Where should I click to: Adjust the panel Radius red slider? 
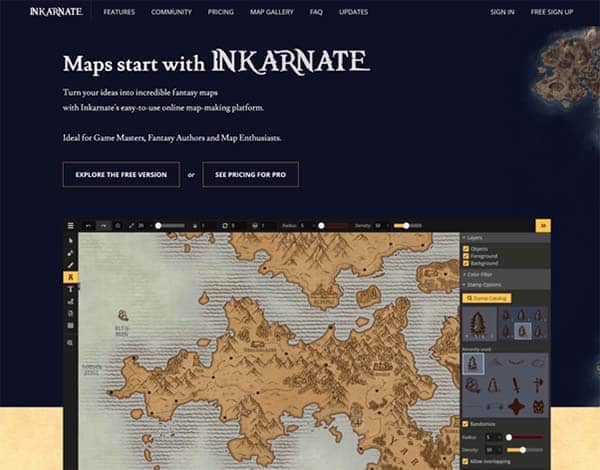point(525,437)
